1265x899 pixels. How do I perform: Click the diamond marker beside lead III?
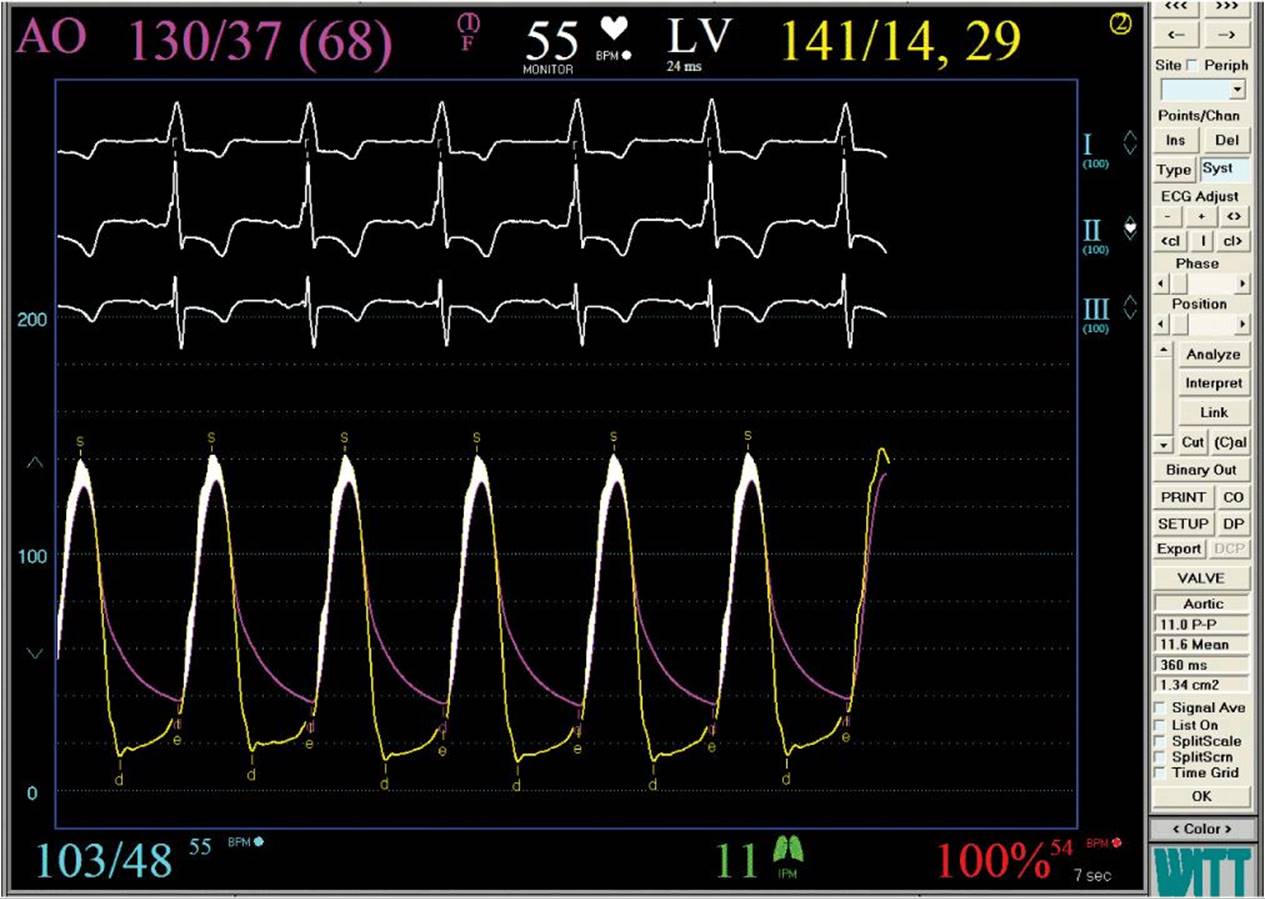[1130, 307]
